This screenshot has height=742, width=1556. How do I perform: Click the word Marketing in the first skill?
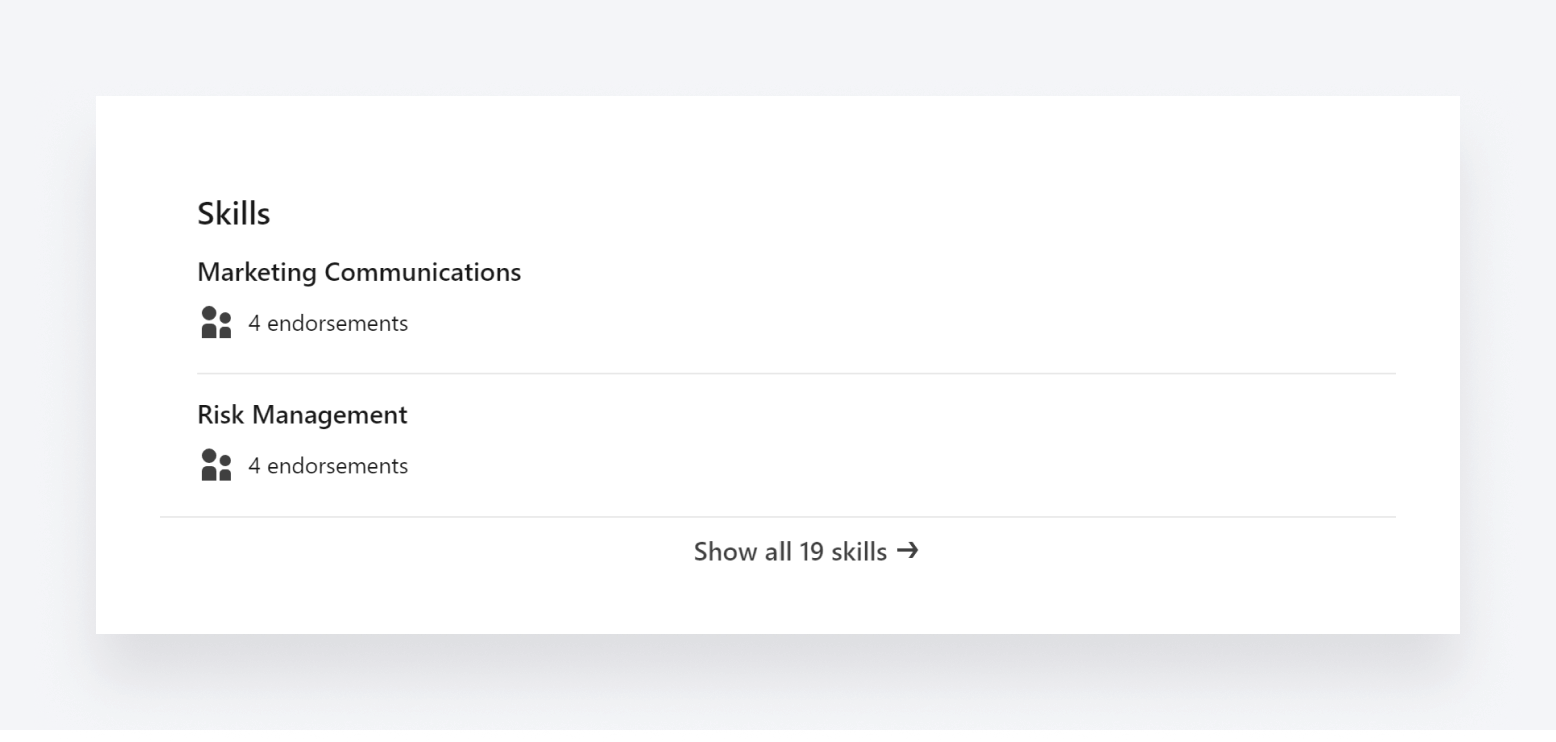[x=257, y=272]
